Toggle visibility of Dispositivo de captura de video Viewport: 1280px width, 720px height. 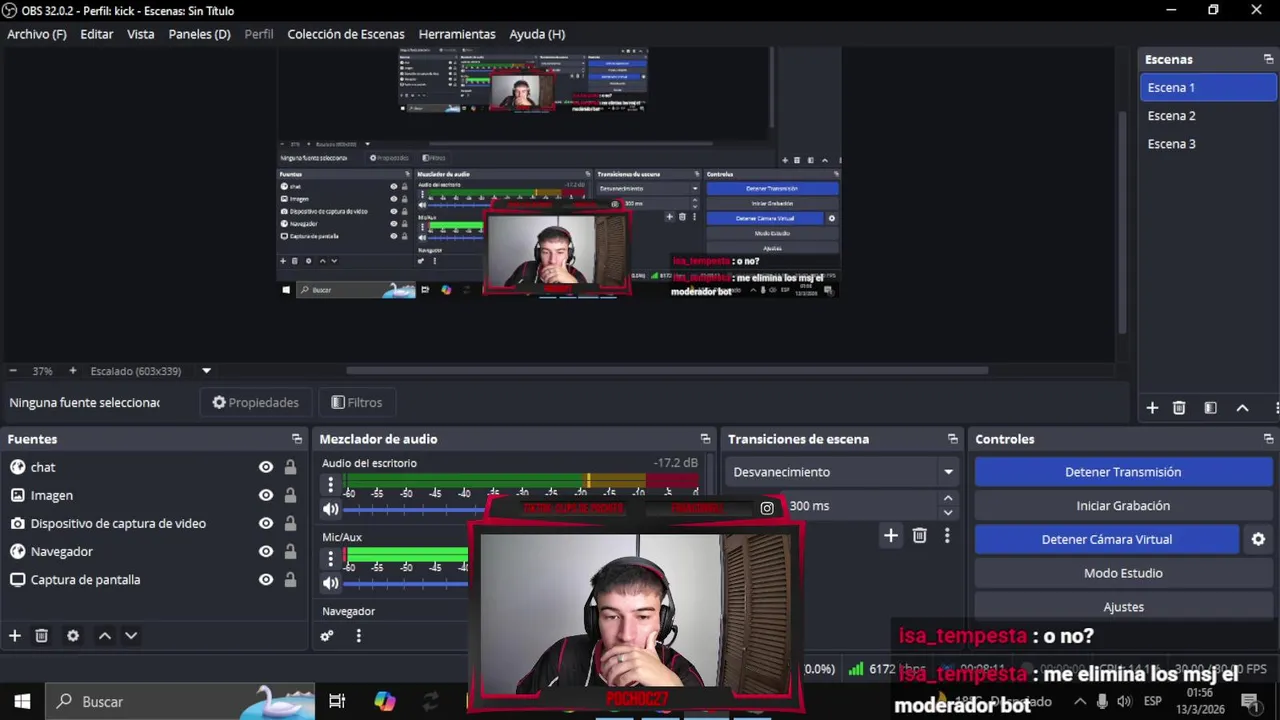[266, 523]
